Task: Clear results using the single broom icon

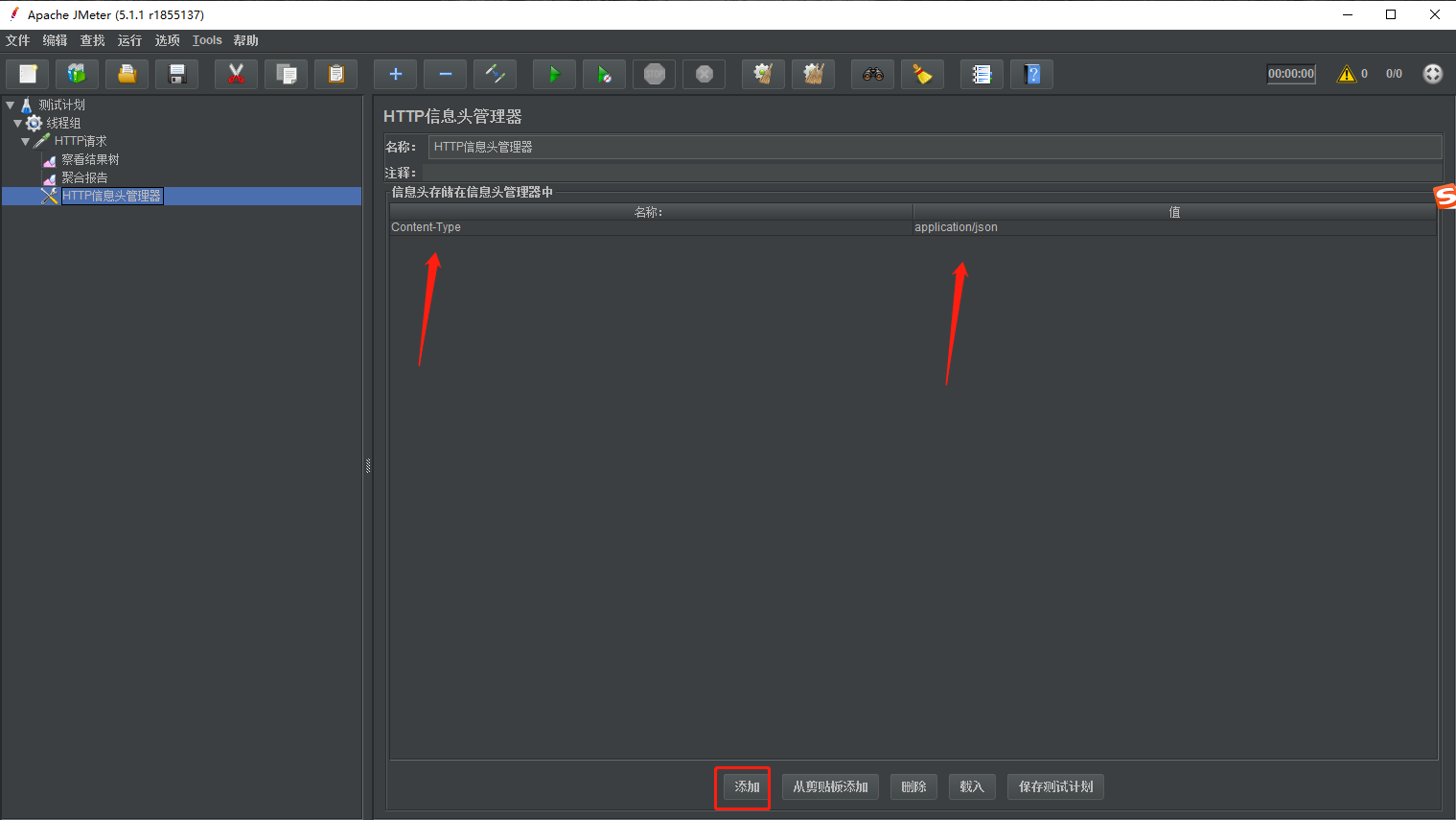Action: (763, 74)
